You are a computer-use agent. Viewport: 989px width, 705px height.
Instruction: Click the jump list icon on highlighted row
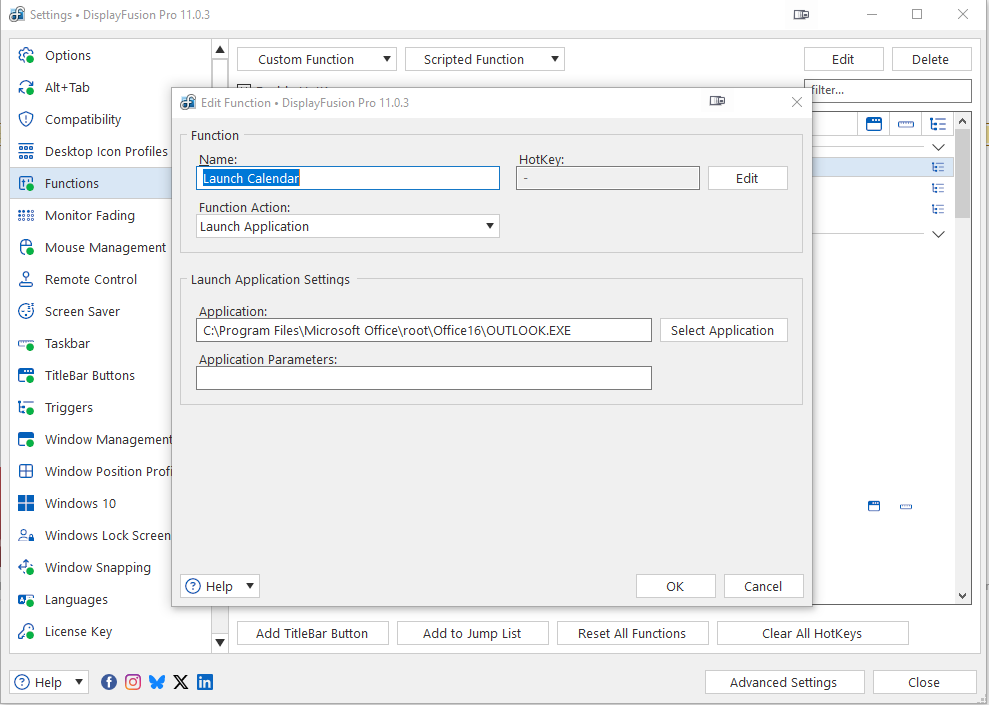[938, 167]
